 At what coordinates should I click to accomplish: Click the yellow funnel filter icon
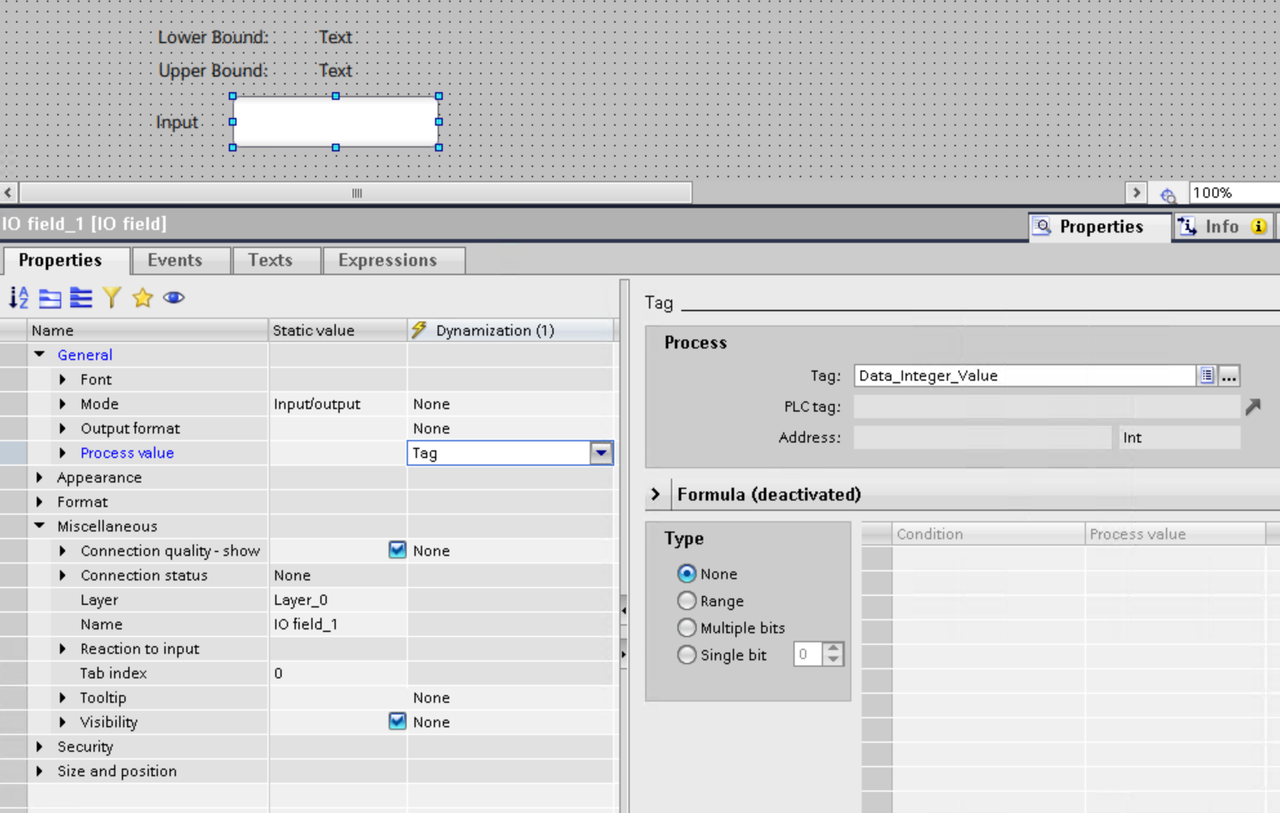112,297
